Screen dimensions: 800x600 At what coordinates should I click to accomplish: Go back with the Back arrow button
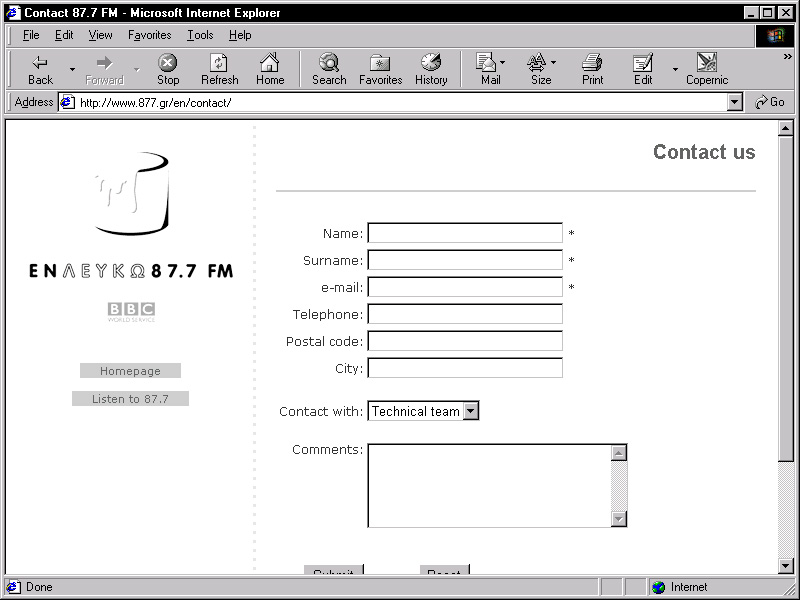(x=40, y=69)
